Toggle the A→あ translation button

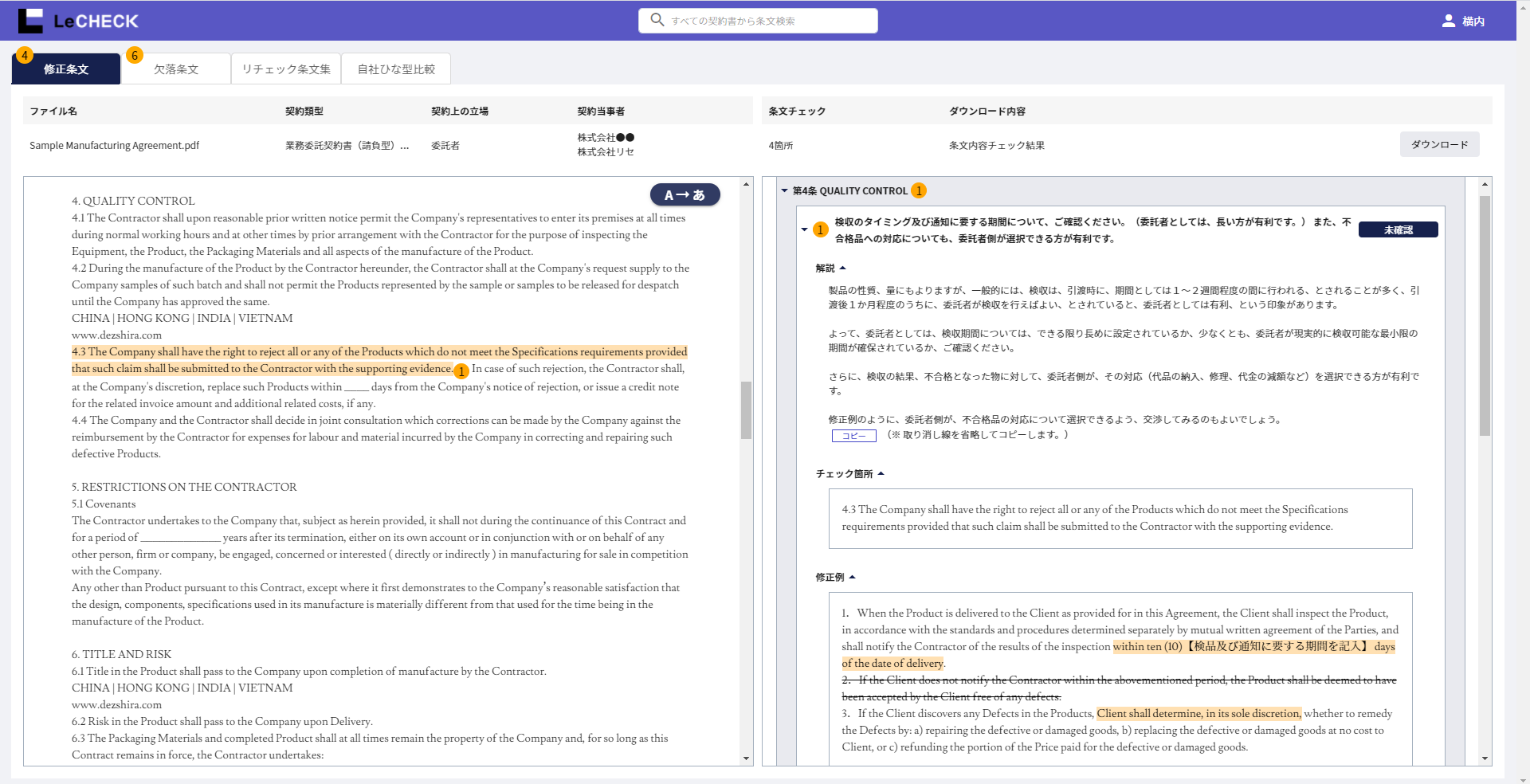[x=685, y=194]
